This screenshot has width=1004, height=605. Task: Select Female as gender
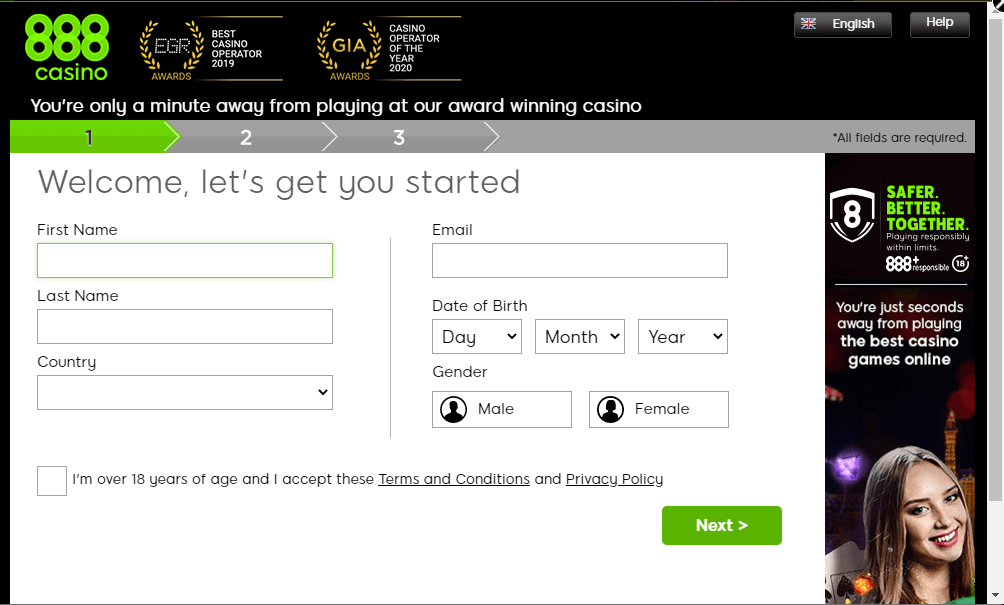pos(659,409)
